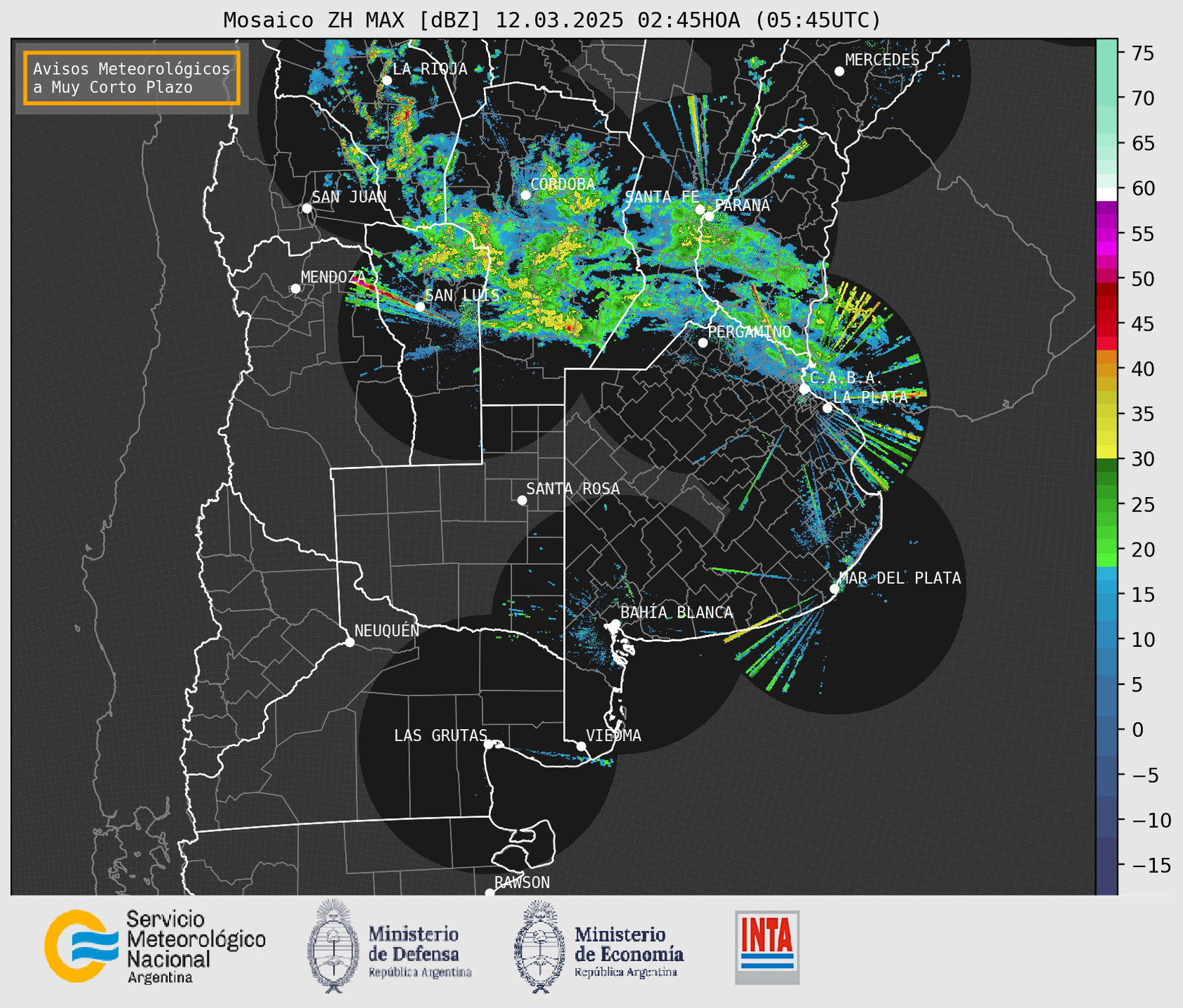The width and height of the screenshot is (1183, 1008).
Task: Click the PERGAMINO city marker dot
Action: click(x=703, y=343)
